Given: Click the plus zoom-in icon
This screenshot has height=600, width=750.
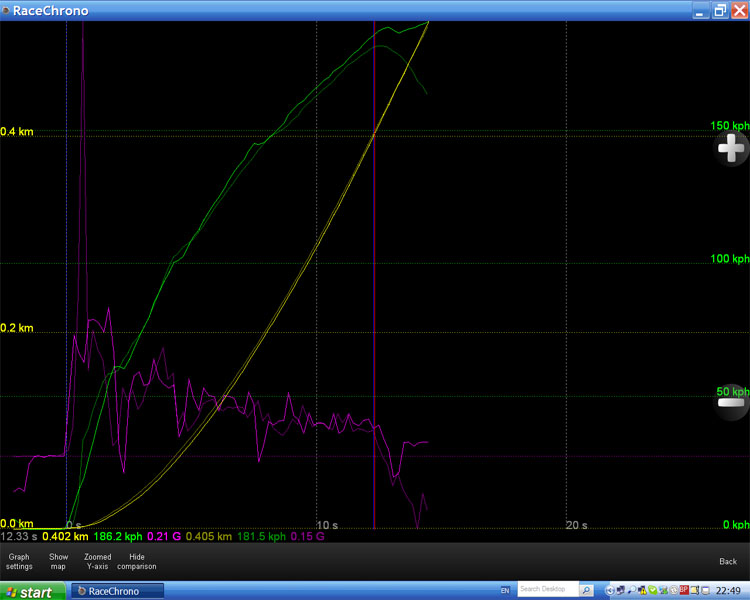Looking at the screenshot, I should [x=731, y=149].
